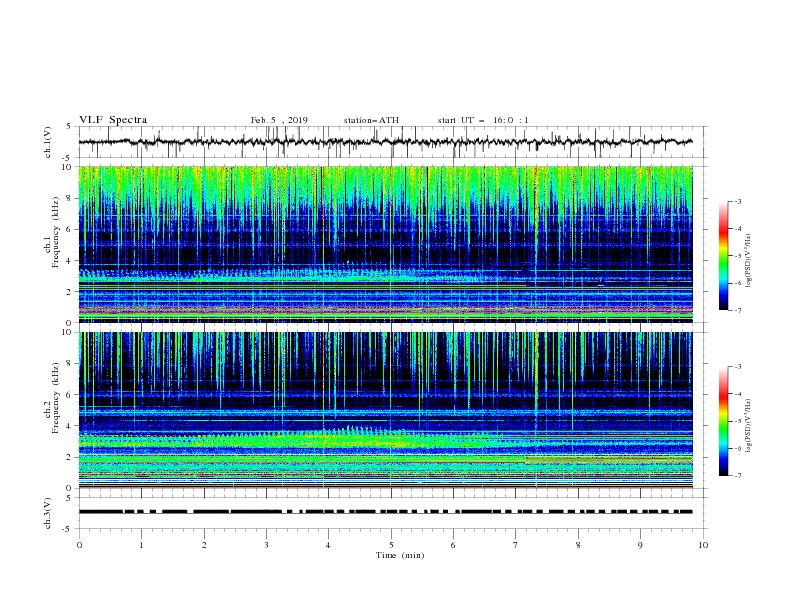Image resolution: width=792 pixels, height=612 pixels.
Task: Click the "0" tick on the Time axis
Action: [x=79, y=545]
